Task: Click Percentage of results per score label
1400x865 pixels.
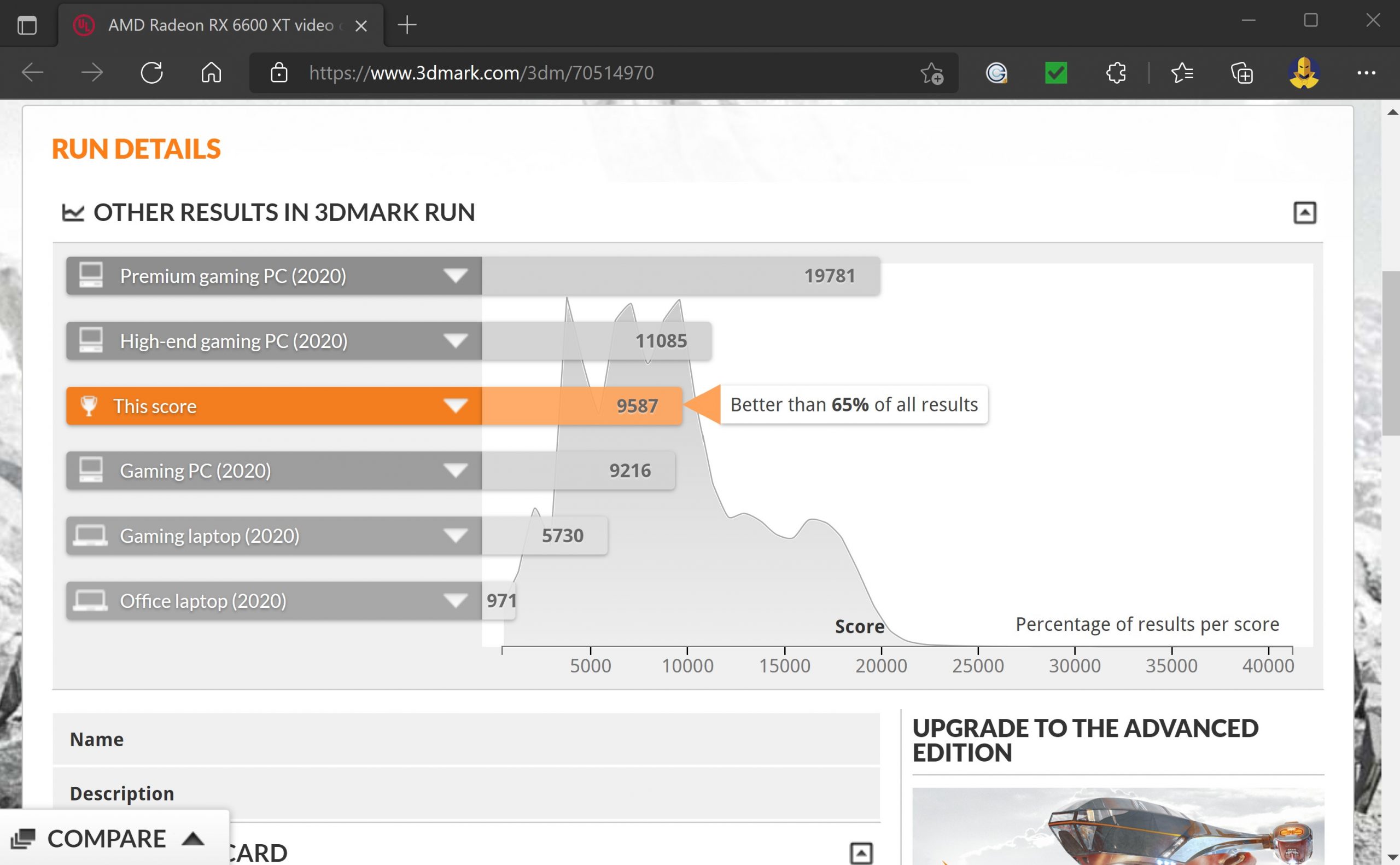Action: tap(1147, 624)
